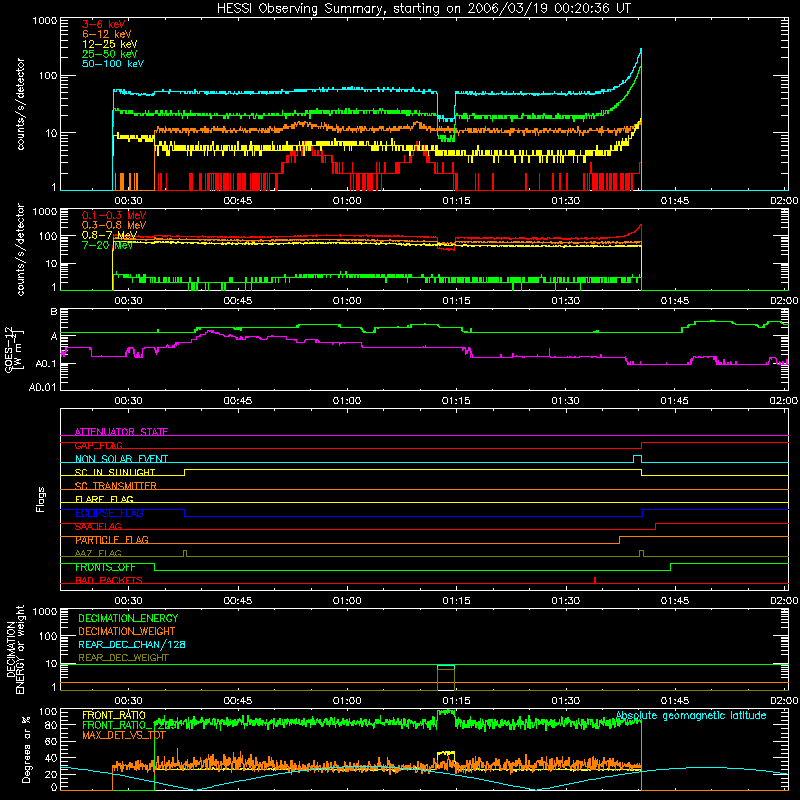
Task: Click the 02:00 time label under the MeV panel
Action: 784,301
